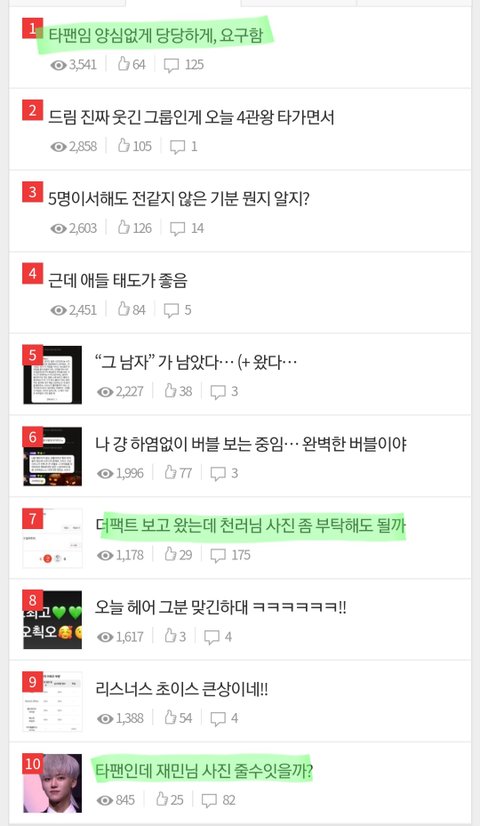This screenshot has width=480, height=826.
Task: Open post 5명이서해도 전같지 않은 기분
Action: 179,198
